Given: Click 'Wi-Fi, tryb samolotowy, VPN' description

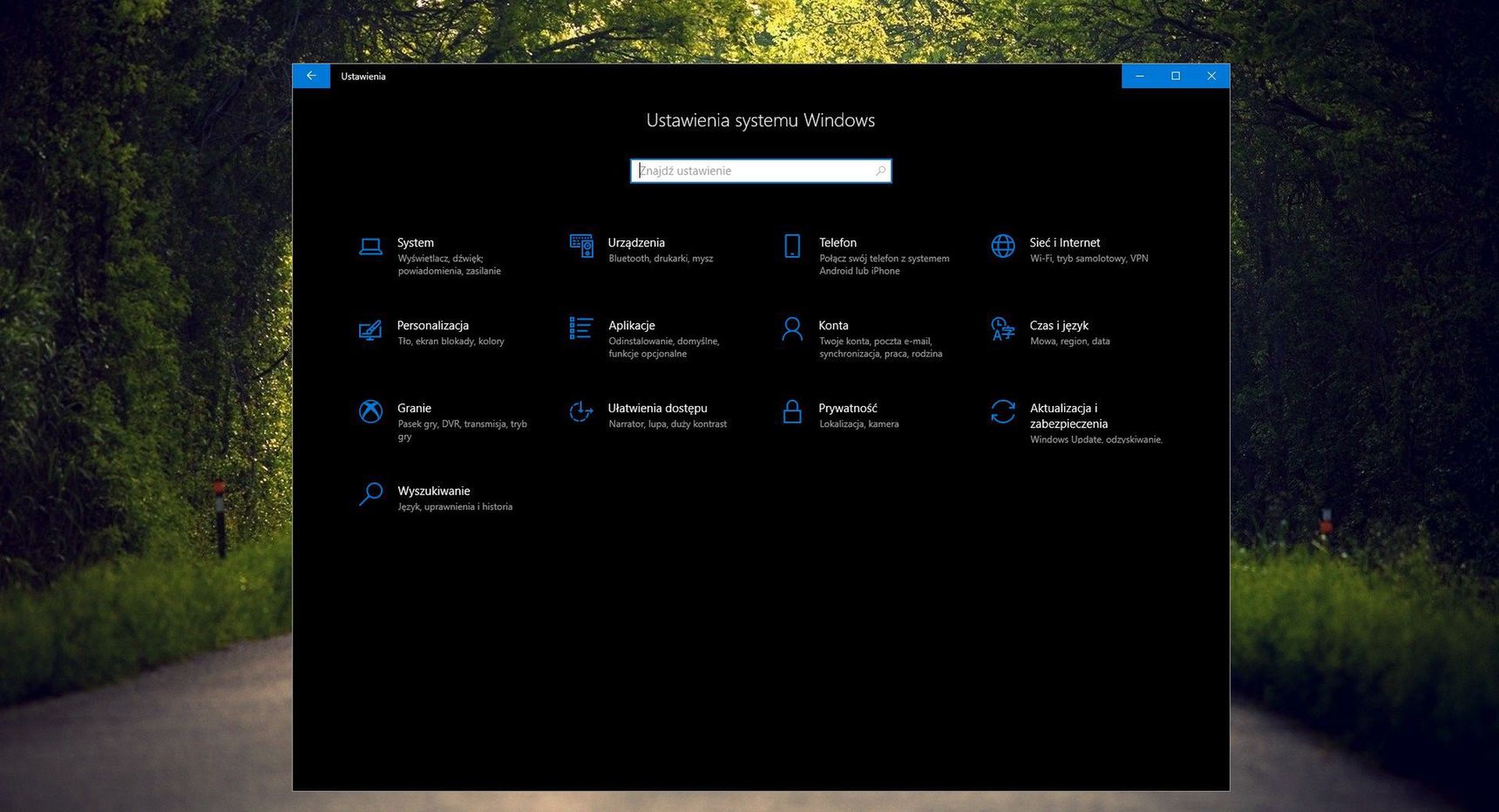Looking at the screenshot, I should point(1089,259).
